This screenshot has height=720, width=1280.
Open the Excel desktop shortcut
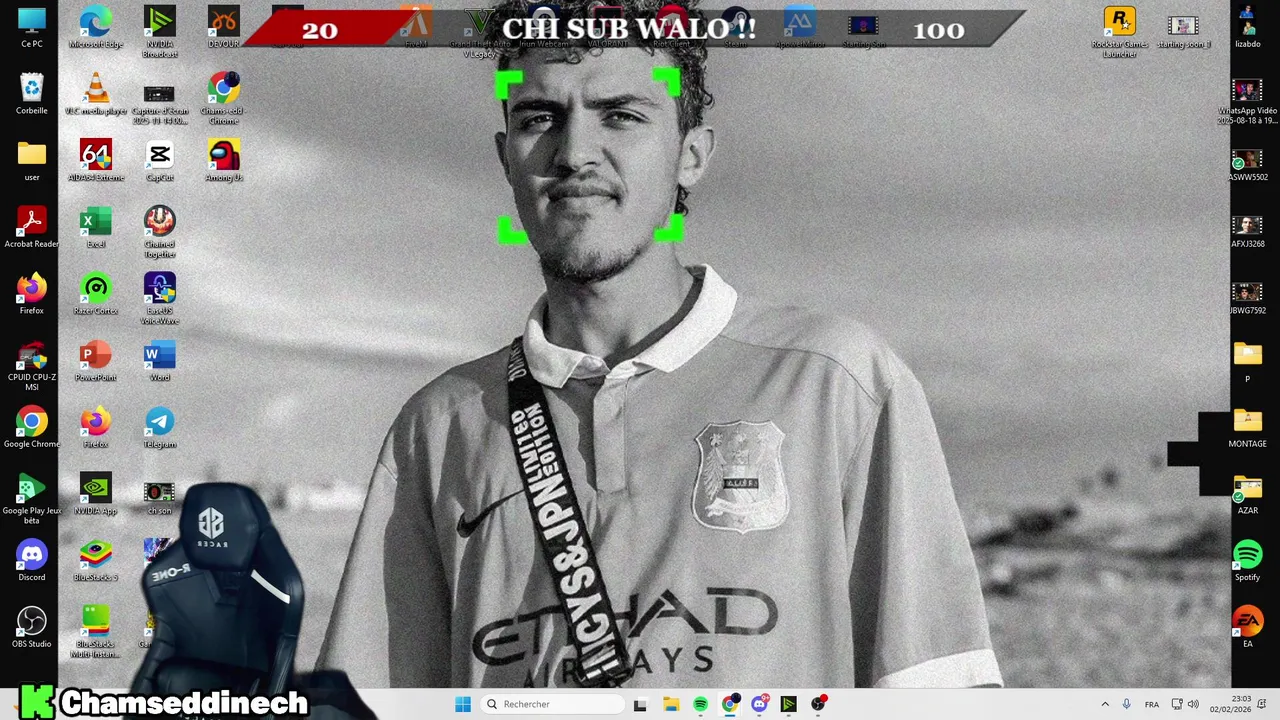click(x=96, y=227)
